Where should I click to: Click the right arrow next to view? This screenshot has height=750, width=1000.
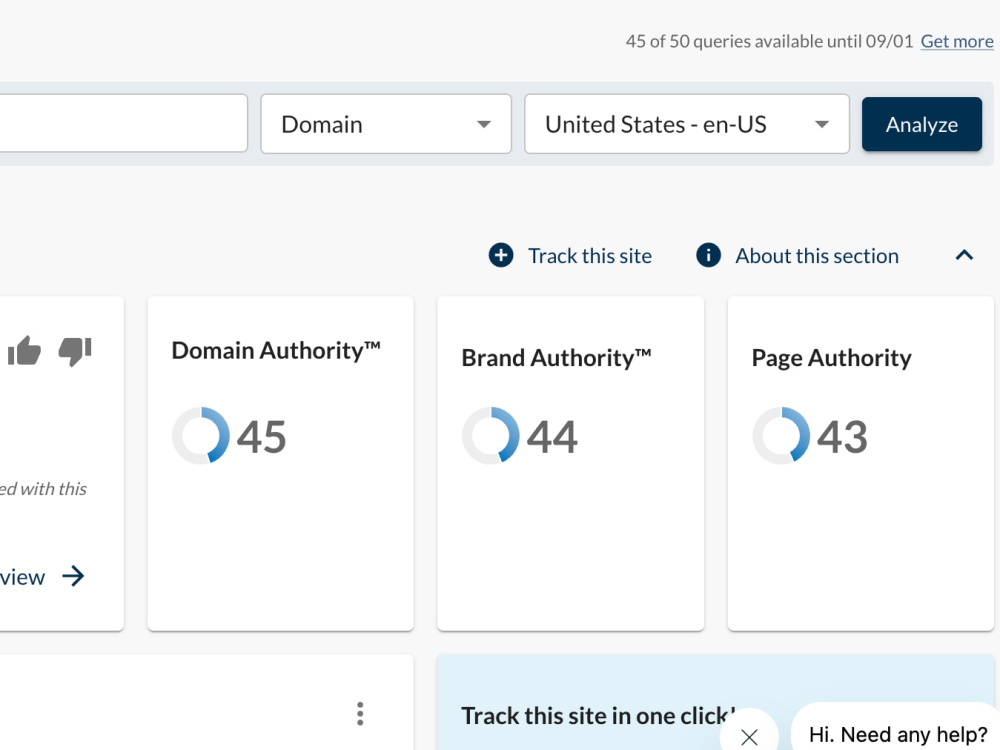pyautogui.click(x=73, y=576)
